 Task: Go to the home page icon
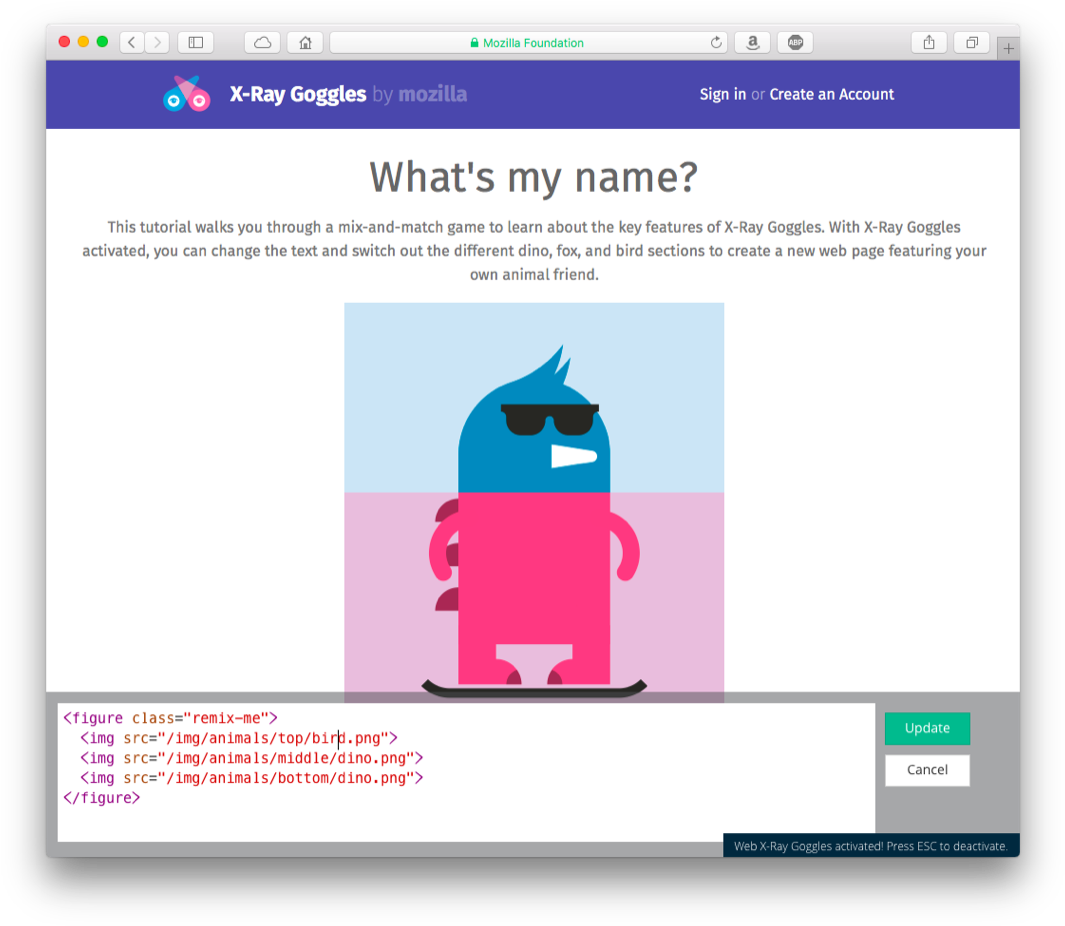[x=305, y=42]
